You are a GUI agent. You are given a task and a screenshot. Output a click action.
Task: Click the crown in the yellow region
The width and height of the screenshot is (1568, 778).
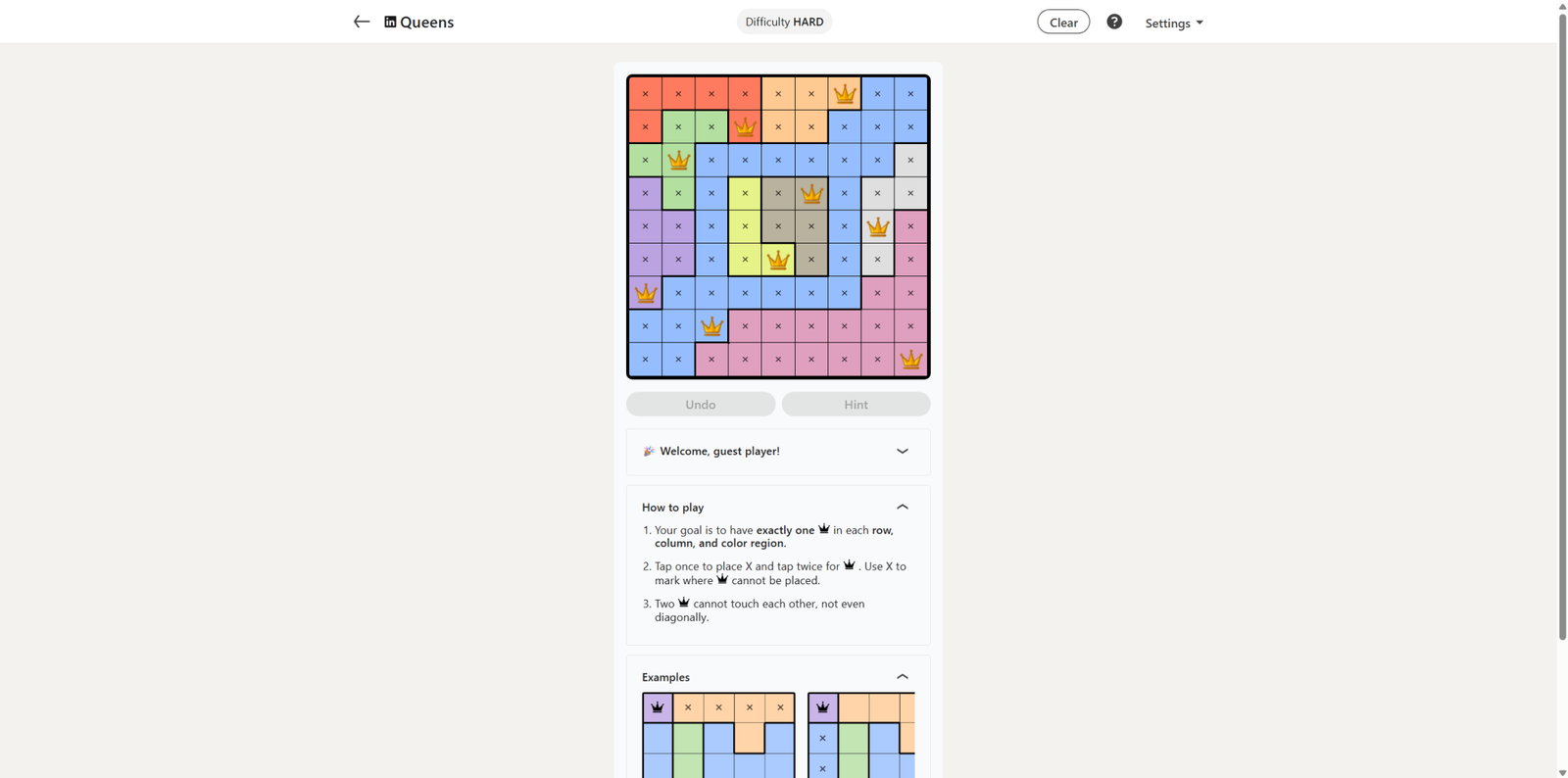[778, 260]
